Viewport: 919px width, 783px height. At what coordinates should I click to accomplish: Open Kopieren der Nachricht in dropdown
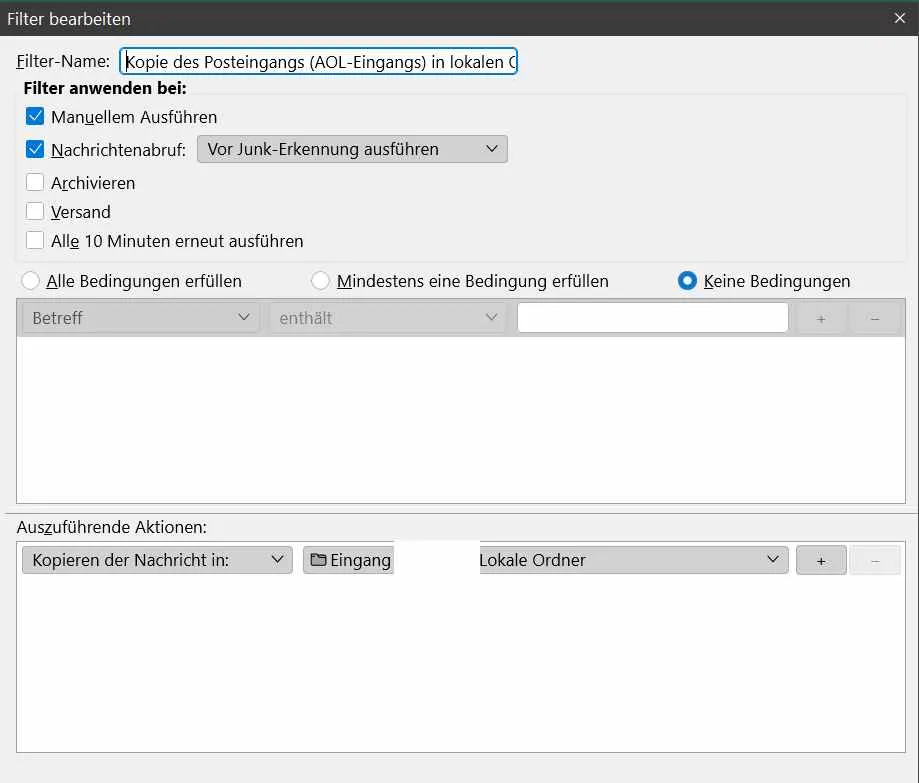click(157, 560)
